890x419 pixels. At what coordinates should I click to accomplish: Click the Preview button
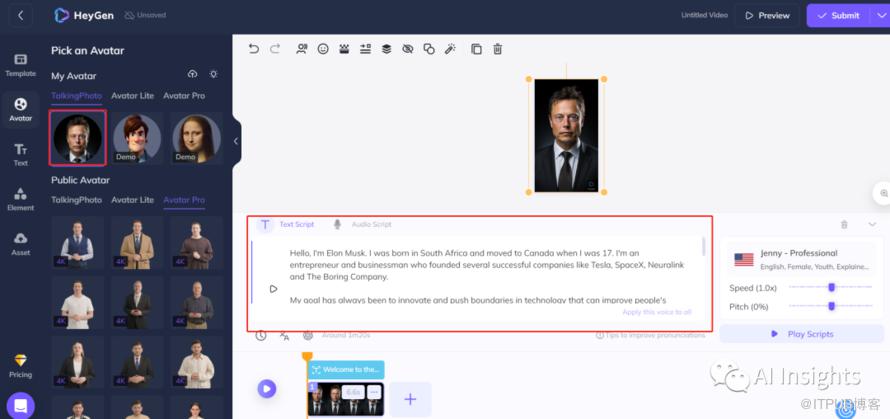click(765, 15)
